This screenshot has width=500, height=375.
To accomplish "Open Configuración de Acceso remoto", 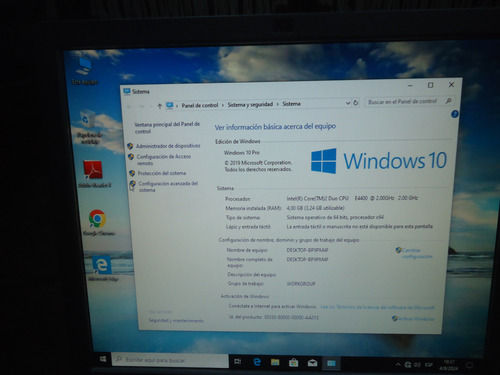I will click(164, 160).
